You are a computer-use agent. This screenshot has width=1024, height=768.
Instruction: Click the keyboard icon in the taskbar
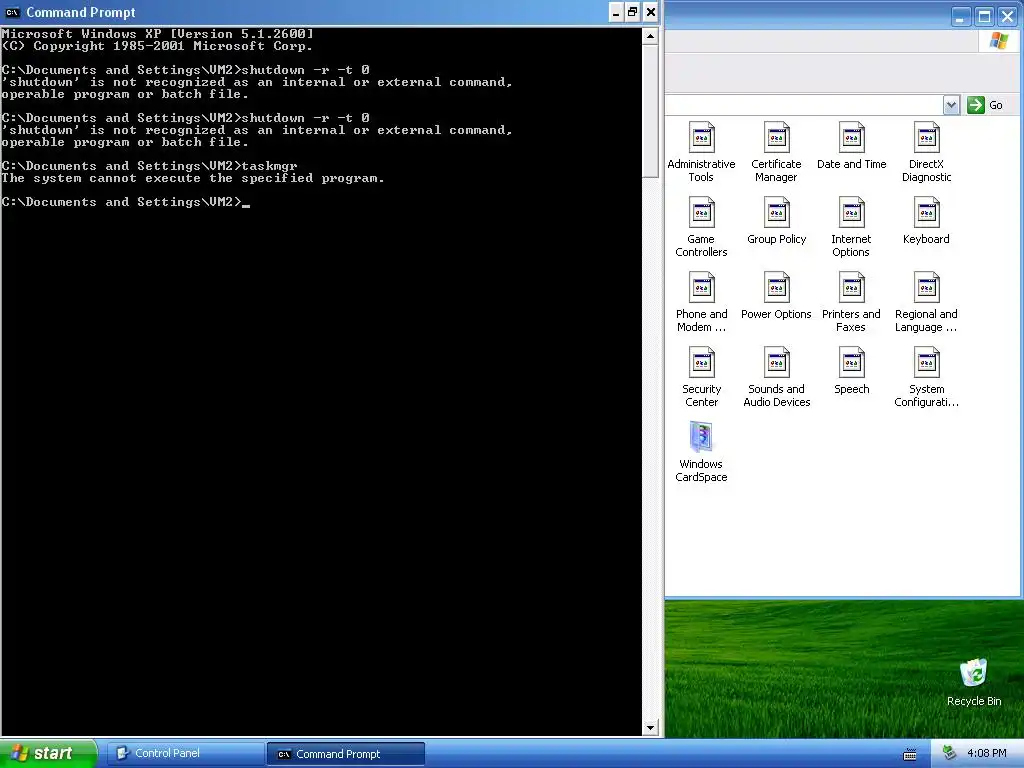point(909,754)
